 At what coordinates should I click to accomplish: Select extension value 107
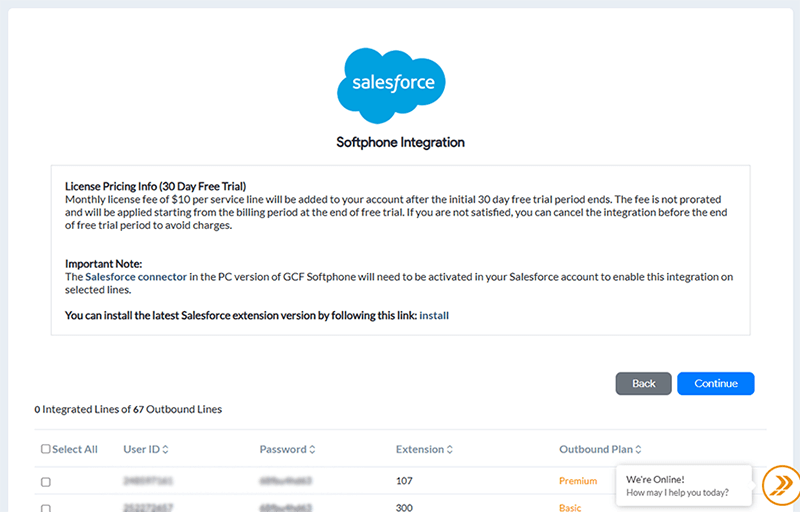[404, 481]
